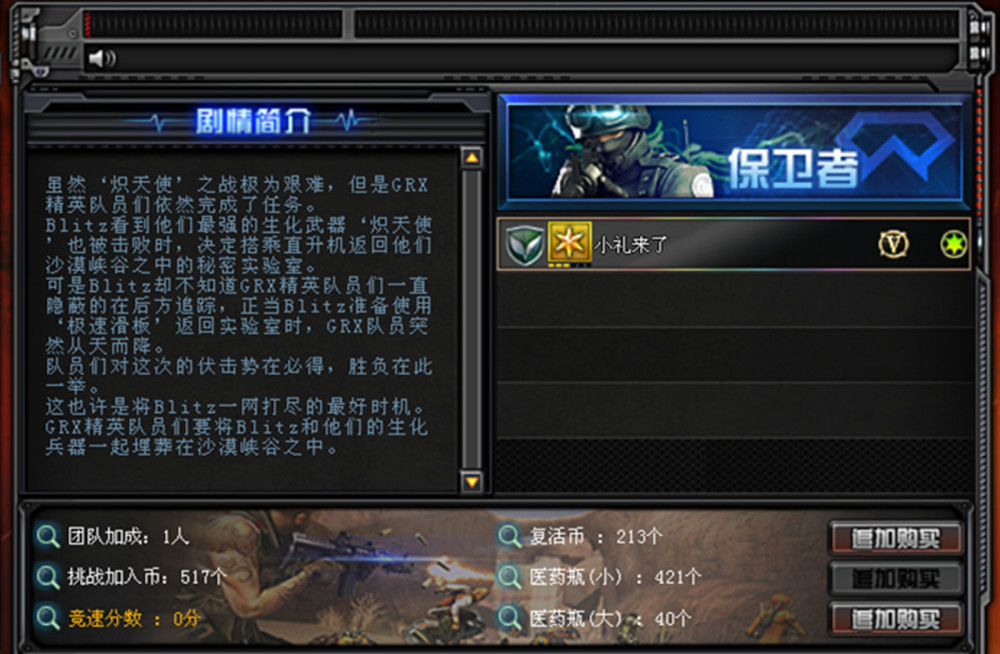Mute sound with the speaker icon
Screen dimensions: 1000x654
coord(101,59)
